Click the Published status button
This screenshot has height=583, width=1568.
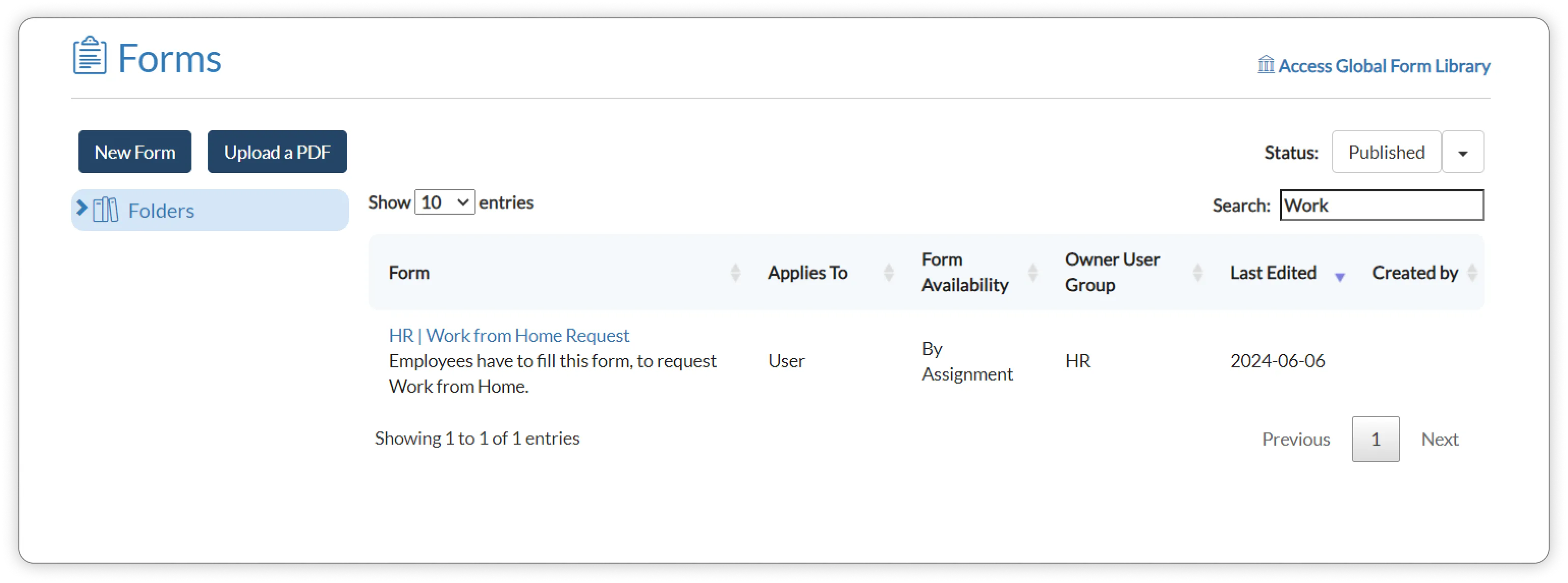[x=1386, y=152]
